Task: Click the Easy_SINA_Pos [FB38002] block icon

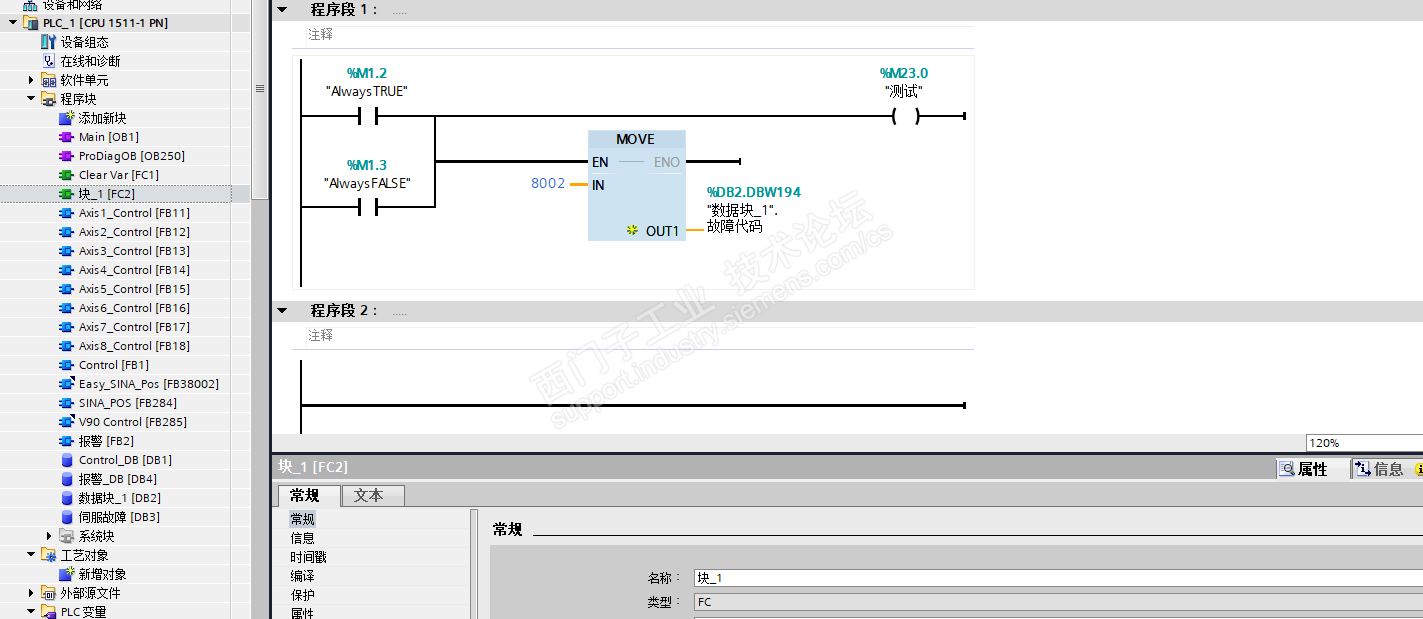Action: (67, 384)
